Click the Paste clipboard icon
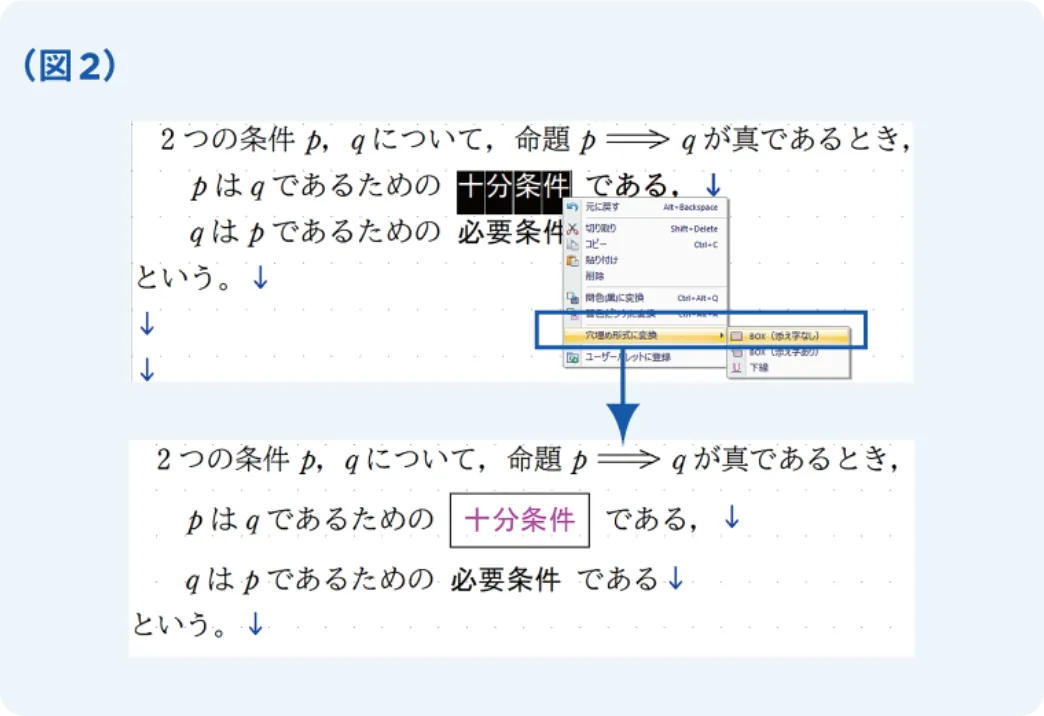This screenshot has width=1044, height=716. pos(572,258)
